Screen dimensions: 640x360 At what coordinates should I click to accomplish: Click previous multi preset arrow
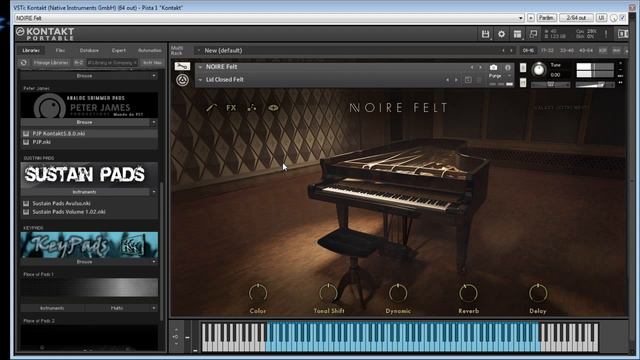503,51
